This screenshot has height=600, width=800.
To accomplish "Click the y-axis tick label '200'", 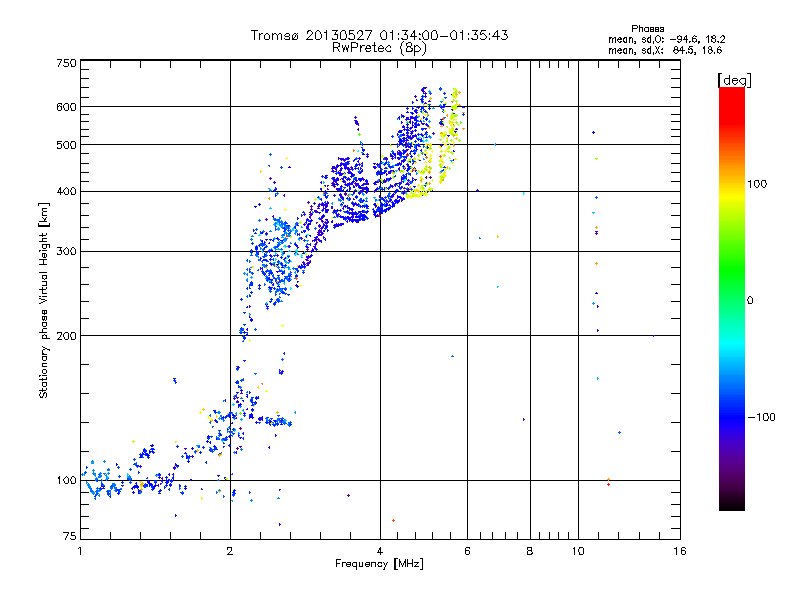I will 66,336.
